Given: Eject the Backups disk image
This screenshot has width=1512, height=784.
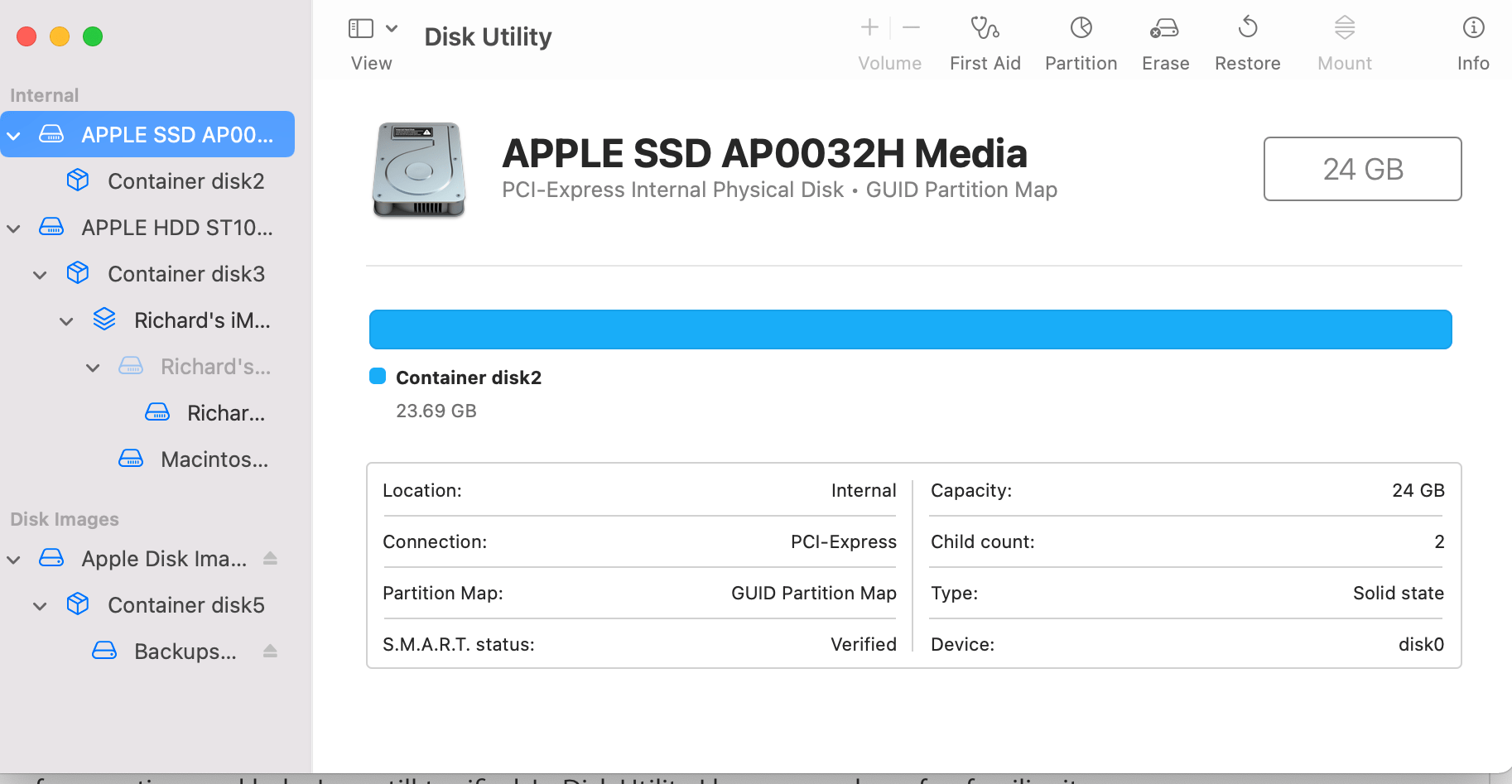Looking at the screenshot, I should tap(270, 651).
